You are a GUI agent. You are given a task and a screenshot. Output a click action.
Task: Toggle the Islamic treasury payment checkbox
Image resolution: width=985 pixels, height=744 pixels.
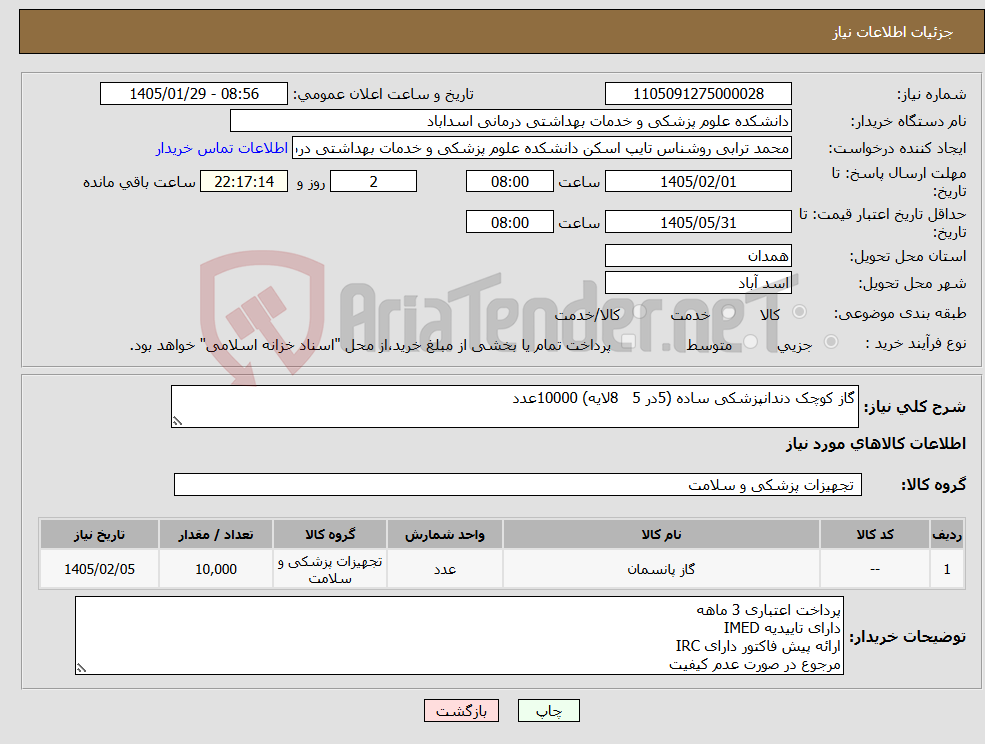click(x=628, y=342)
